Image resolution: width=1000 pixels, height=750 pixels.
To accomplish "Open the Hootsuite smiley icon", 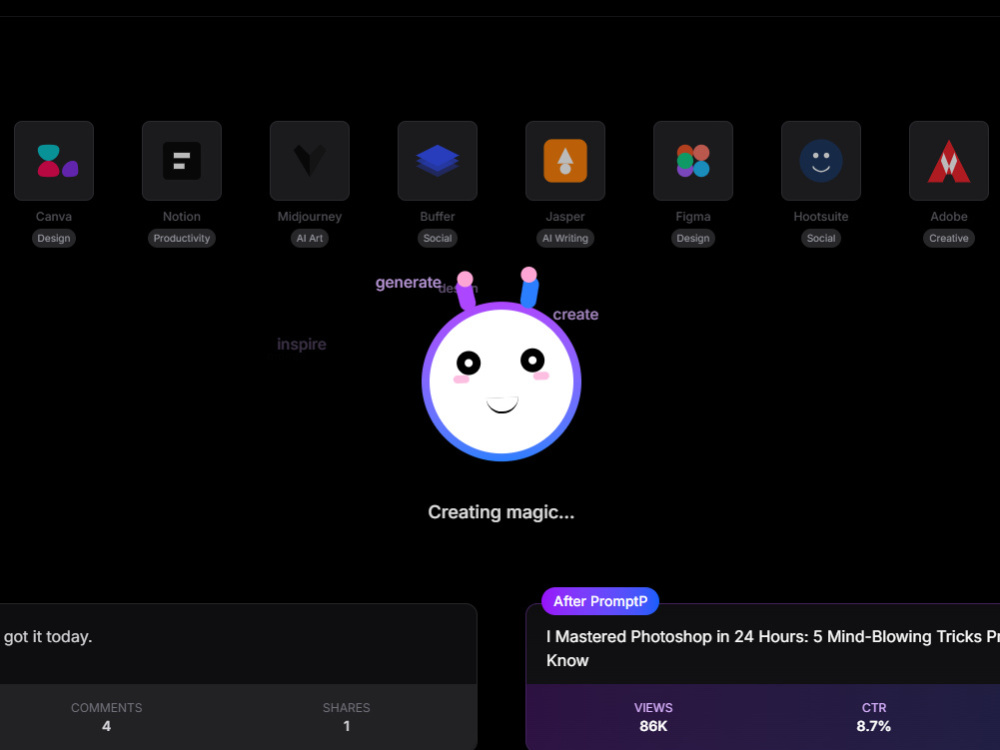I will 821,161.
